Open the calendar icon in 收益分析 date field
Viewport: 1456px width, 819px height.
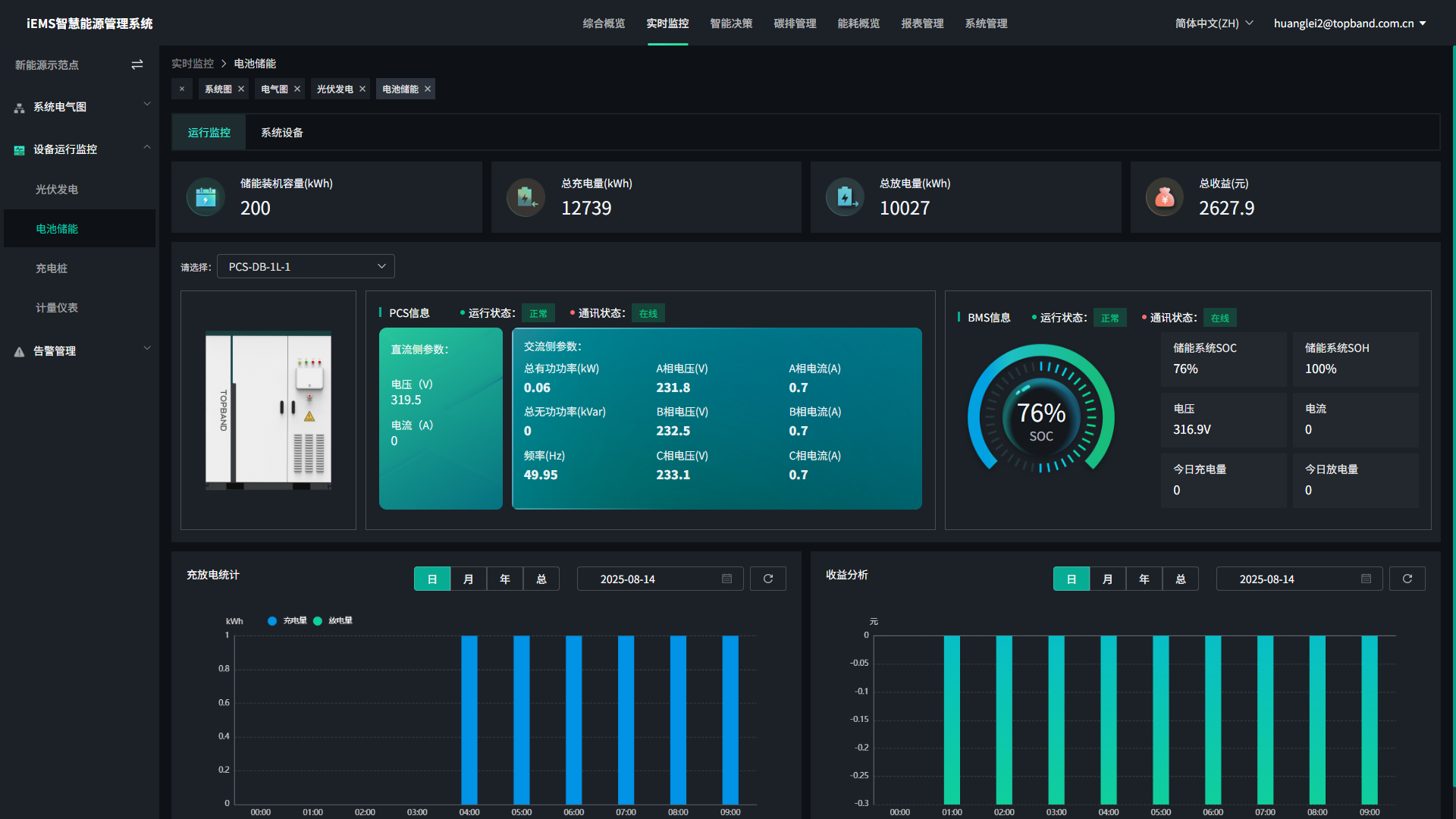[1365, 578]
